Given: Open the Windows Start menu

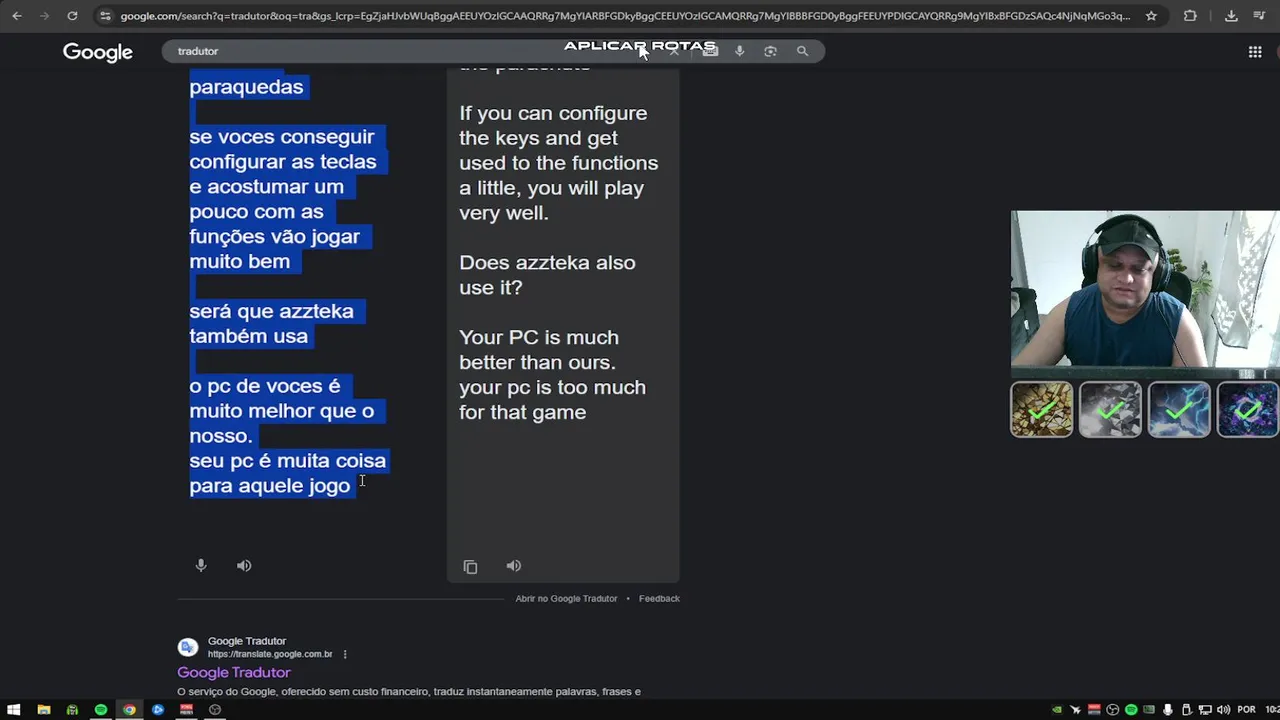Looking at the screenshot, I should [14, 710].
